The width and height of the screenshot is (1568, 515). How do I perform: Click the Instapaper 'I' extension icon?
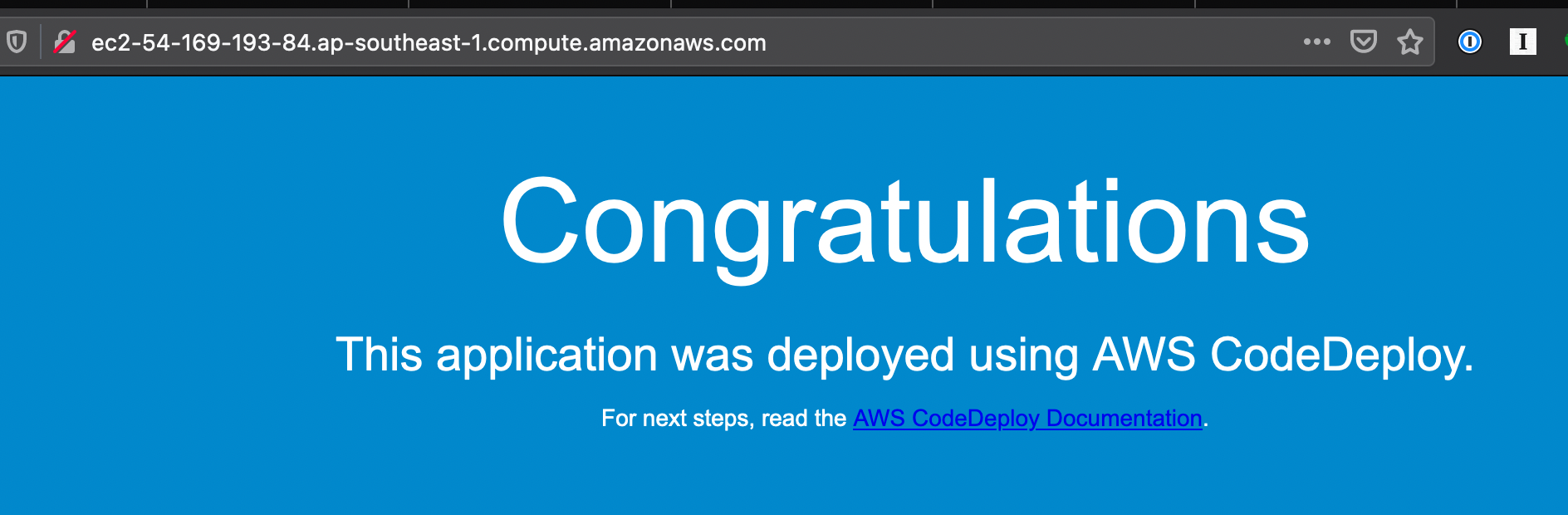click(x=1522, y=42)
